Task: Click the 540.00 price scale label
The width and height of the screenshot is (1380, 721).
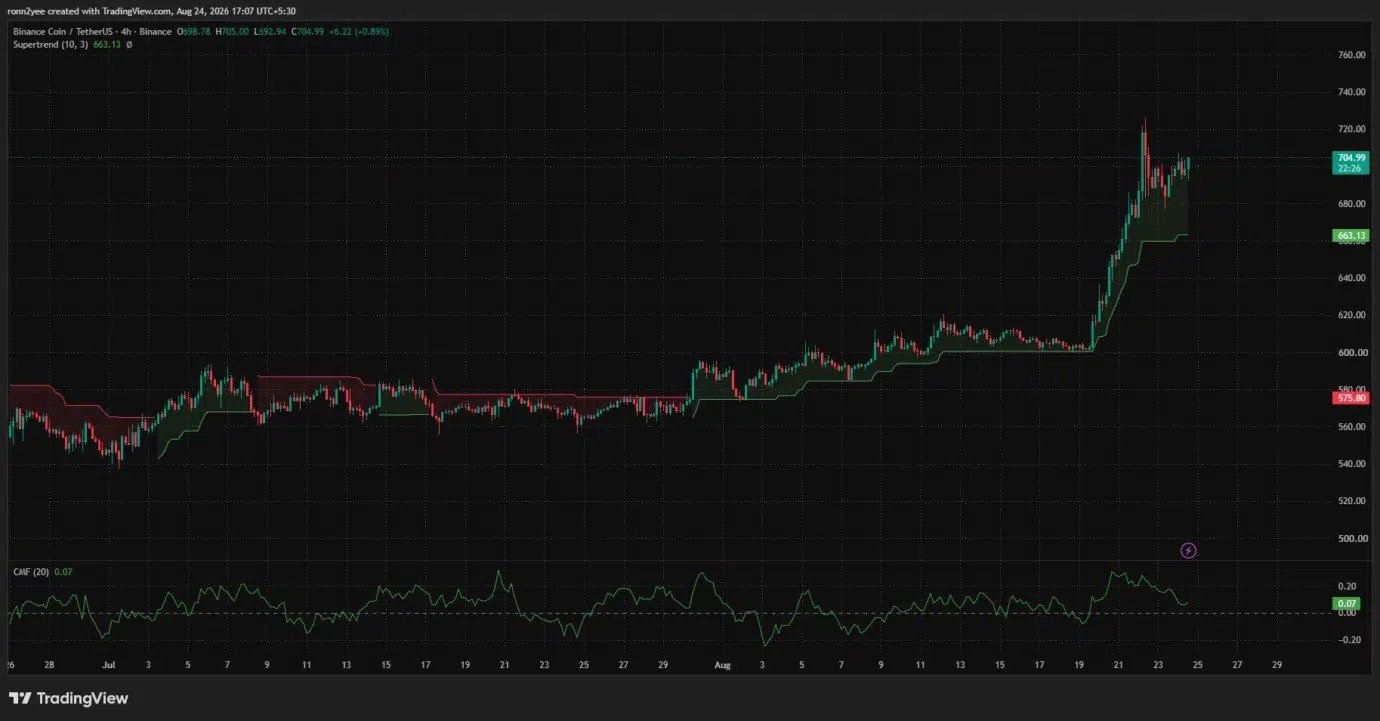Action: tap(1351, 464)
